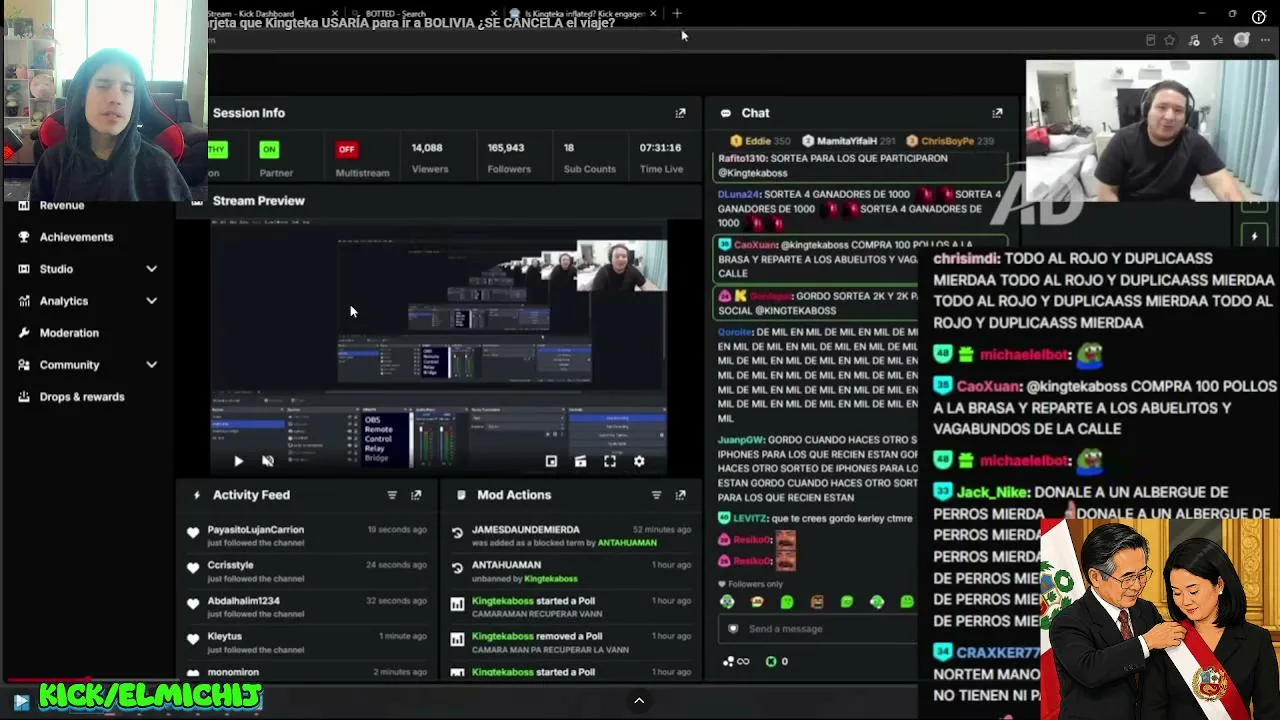Click the Mod Actions panel icon
This screenshot has width=1280, height=720.
click(x=460, y=495)
